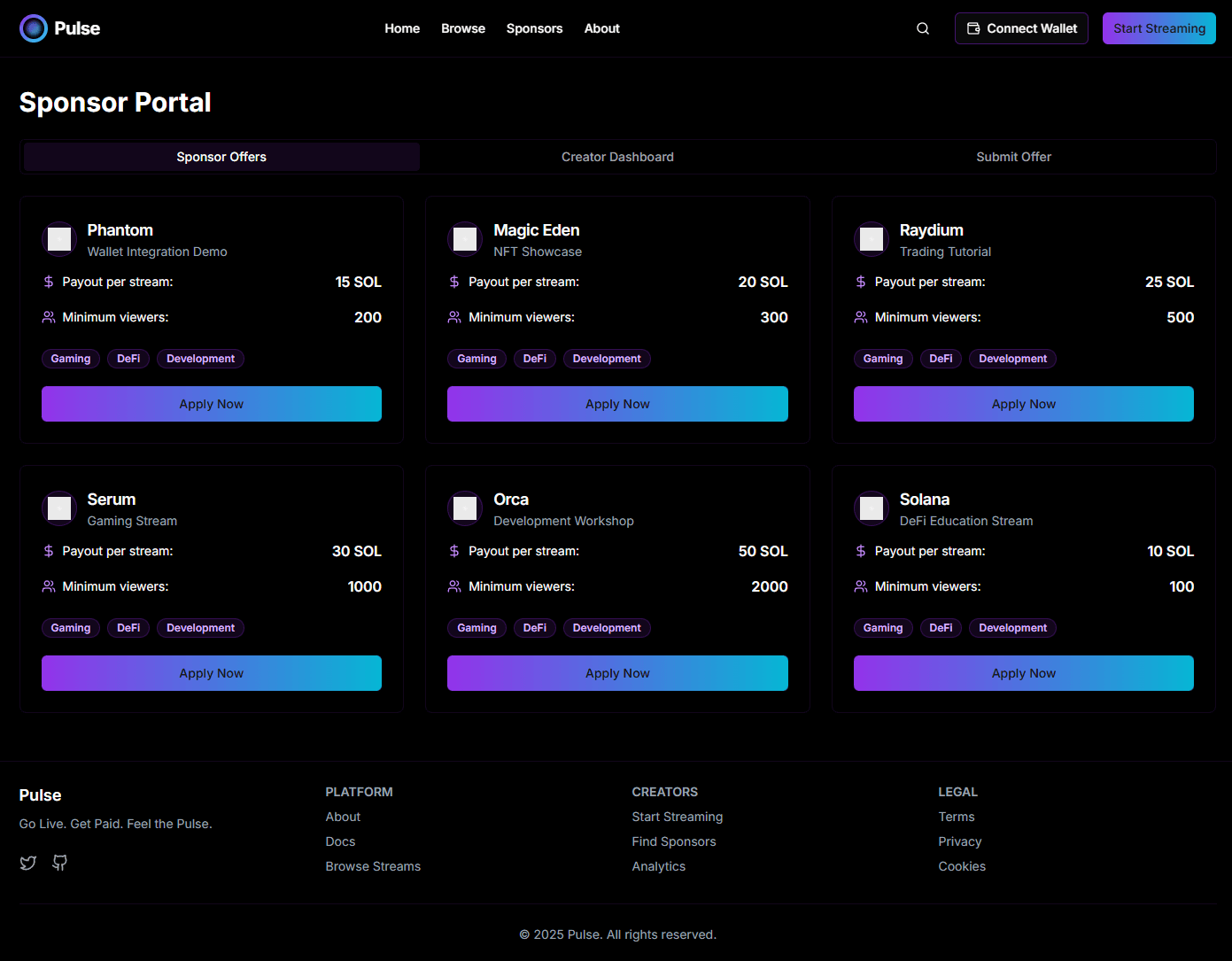Click DeFi tag in Solana card
1232x961 pixels.
pyautogui.click(x=941, y=628)
